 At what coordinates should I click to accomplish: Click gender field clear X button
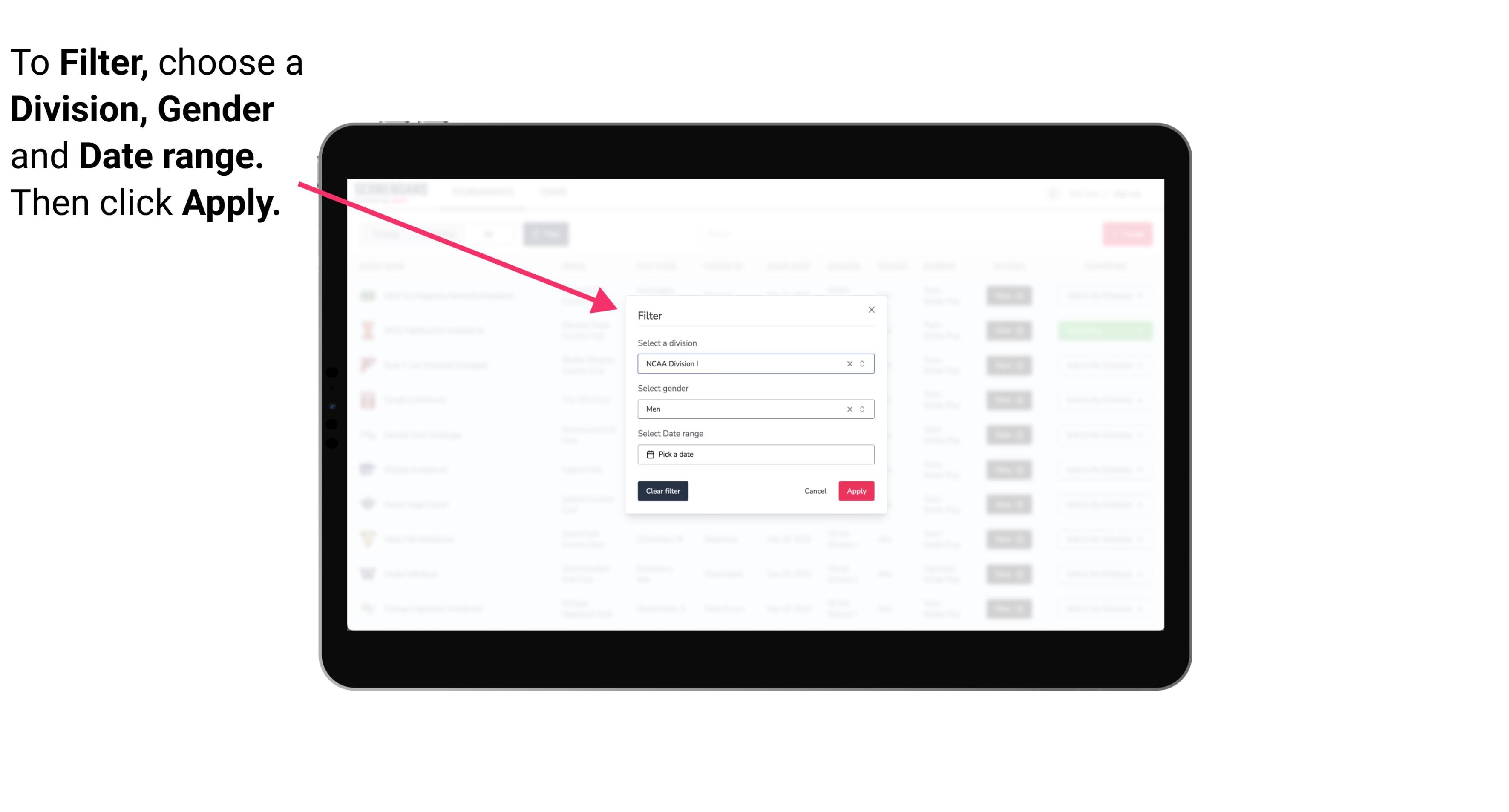click(x=848, y=409)
